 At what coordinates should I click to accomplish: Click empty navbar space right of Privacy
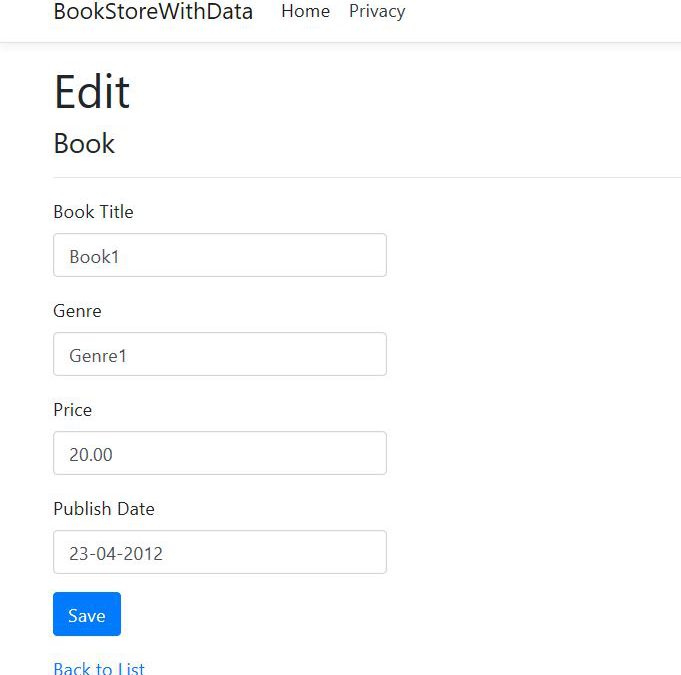(x=540, y=14)
